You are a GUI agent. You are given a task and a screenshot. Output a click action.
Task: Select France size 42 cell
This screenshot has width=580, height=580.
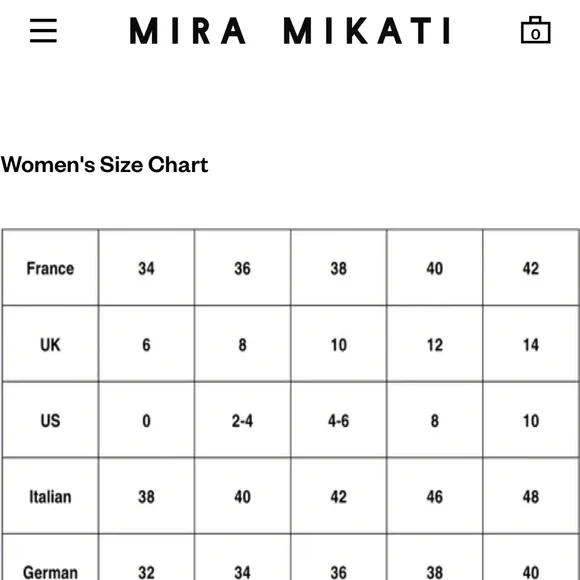[531, 268]
